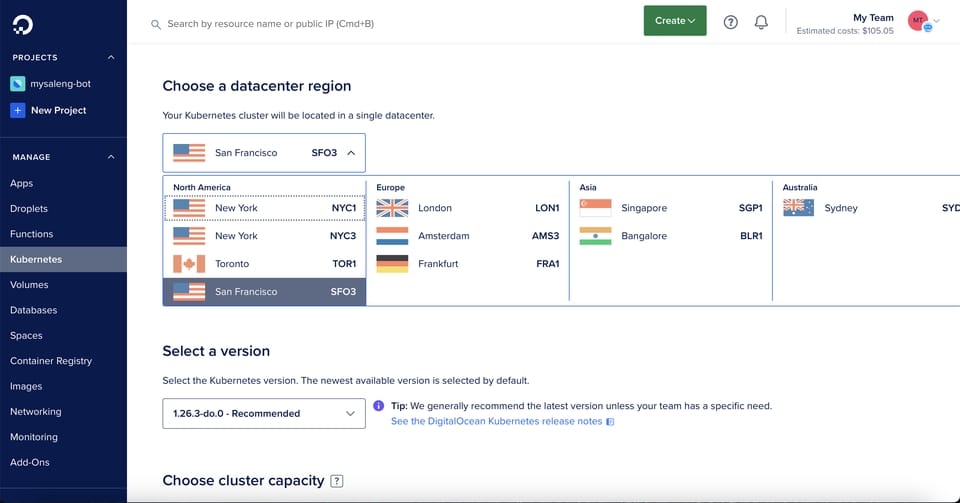Open the 1.26.3-do.0 version dropdown

coord(264,414)
